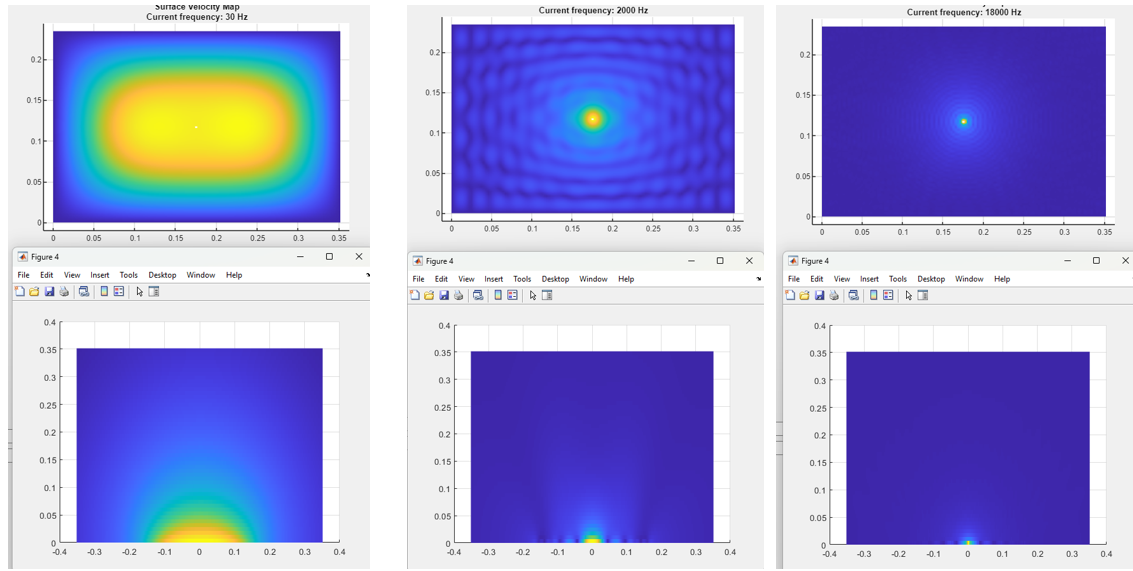The image size is (1133, 571).
Task: Insert Colorbar via left Figure 4 toolbar
Action: [x=104, y=291]
